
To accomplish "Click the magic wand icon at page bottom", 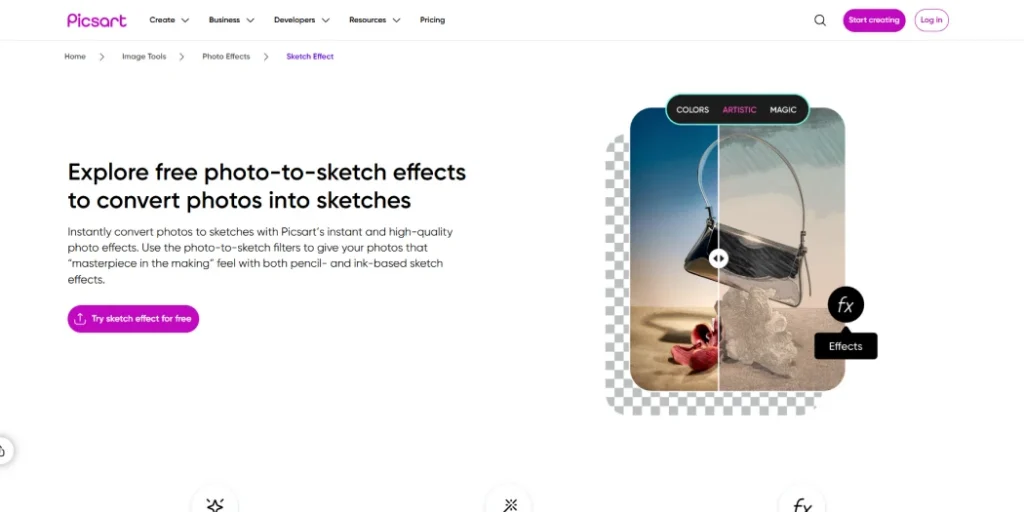I will 509,505.
